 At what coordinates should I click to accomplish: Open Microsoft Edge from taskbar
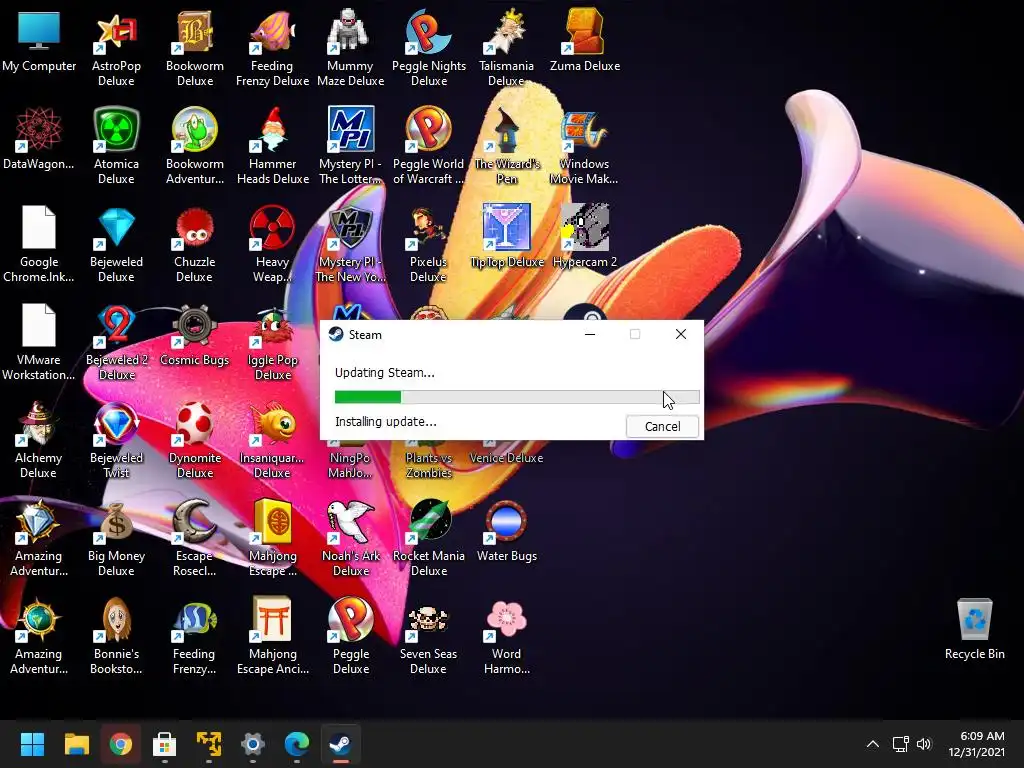(x=296, y=744)
